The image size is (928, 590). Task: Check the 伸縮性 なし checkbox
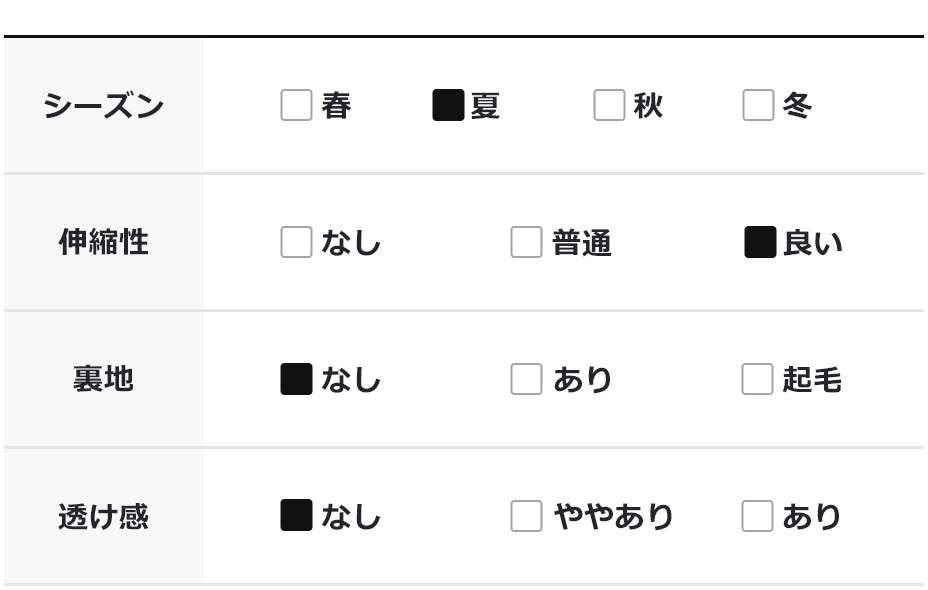296,242
